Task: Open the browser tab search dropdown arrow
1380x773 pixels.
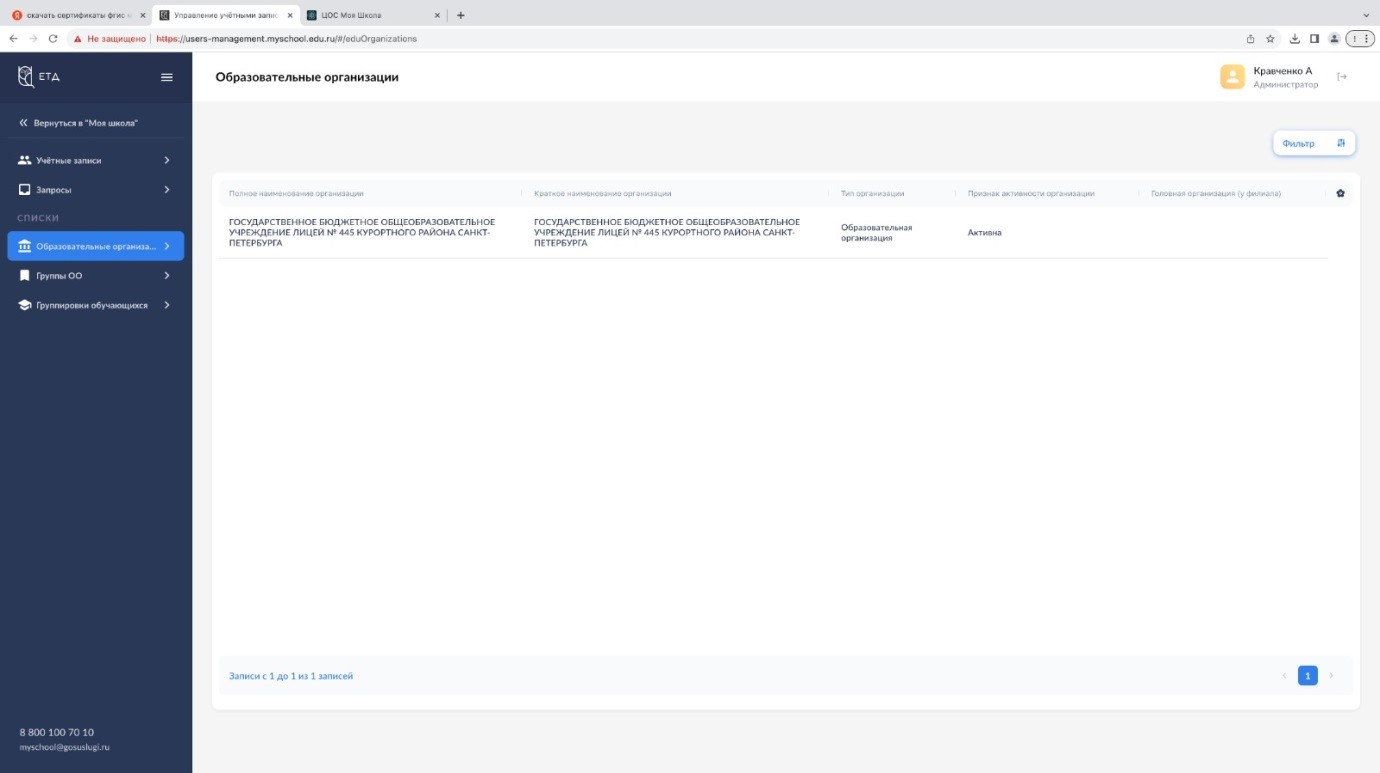Action: point(1366,15)
